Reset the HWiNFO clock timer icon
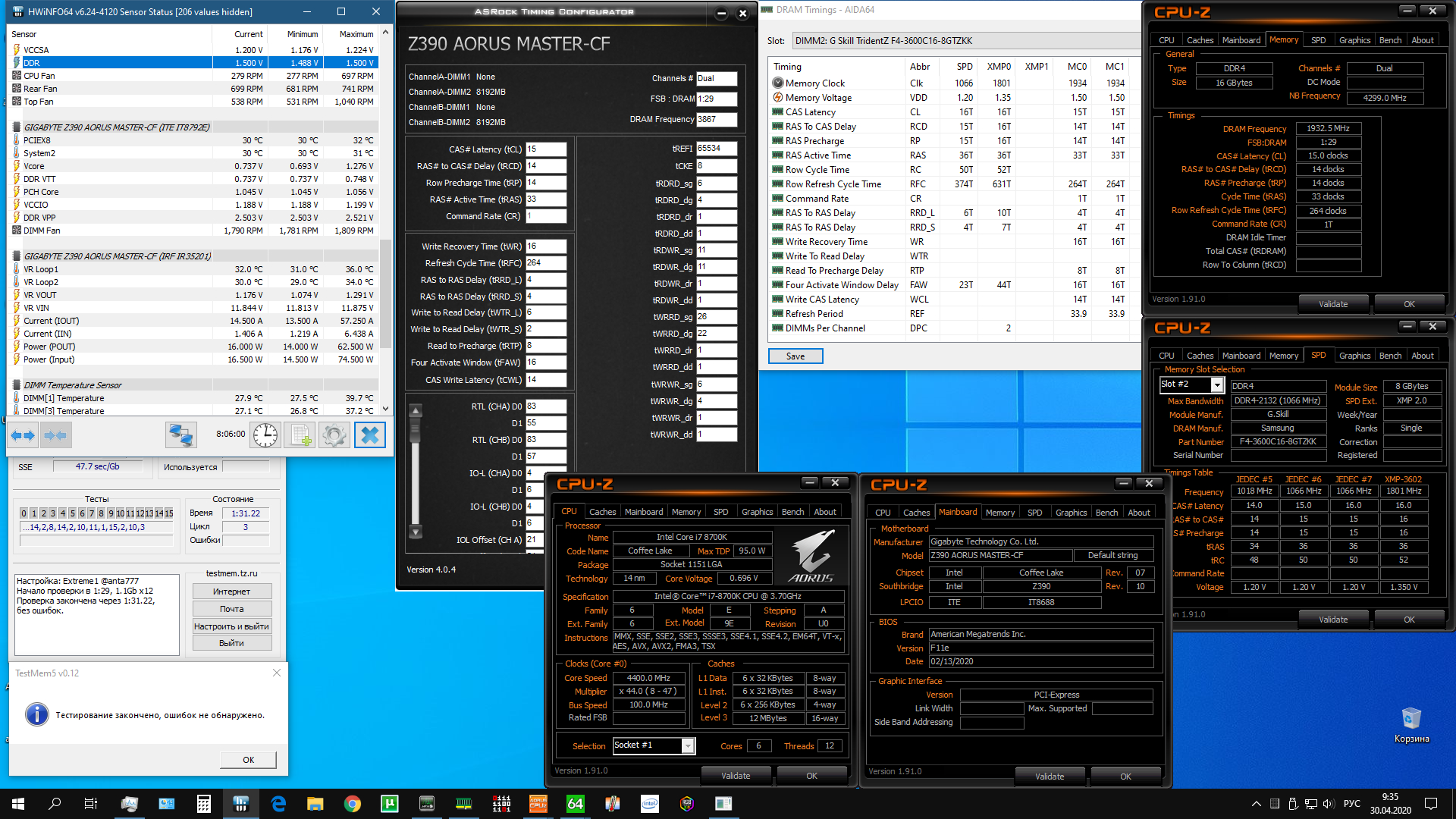Screen dimensions: 1456x819 tap(265, 435)
